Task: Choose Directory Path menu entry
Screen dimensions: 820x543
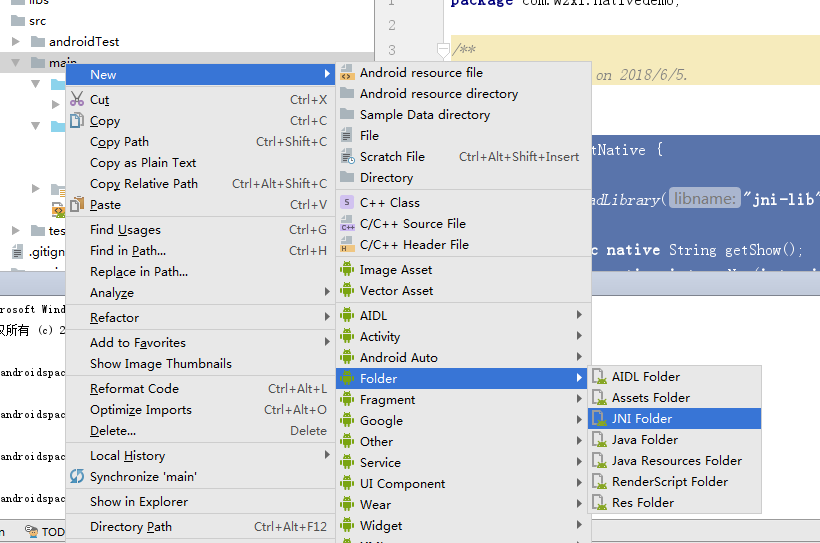Action: click(200, 527)
